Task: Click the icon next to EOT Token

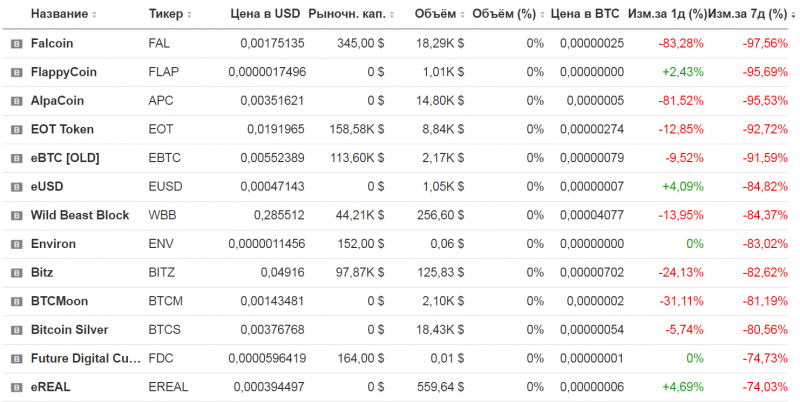Action: pyautogui.click(x=16, y=130)
